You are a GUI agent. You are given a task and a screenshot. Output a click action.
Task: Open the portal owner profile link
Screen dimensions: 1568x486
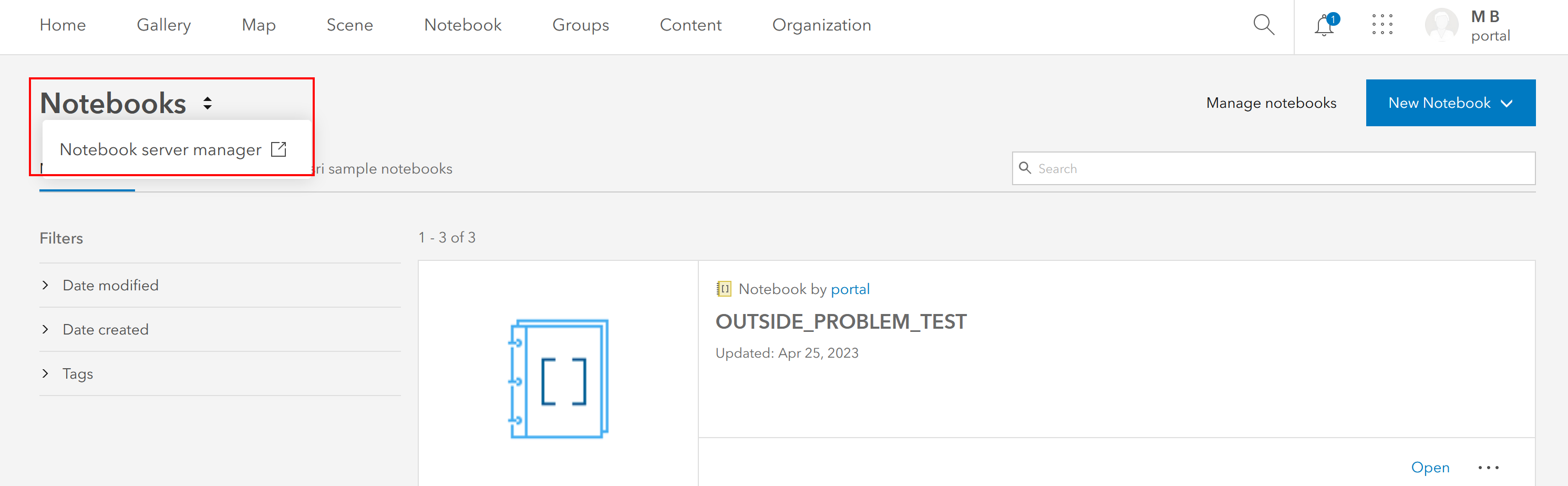point(850,289)
